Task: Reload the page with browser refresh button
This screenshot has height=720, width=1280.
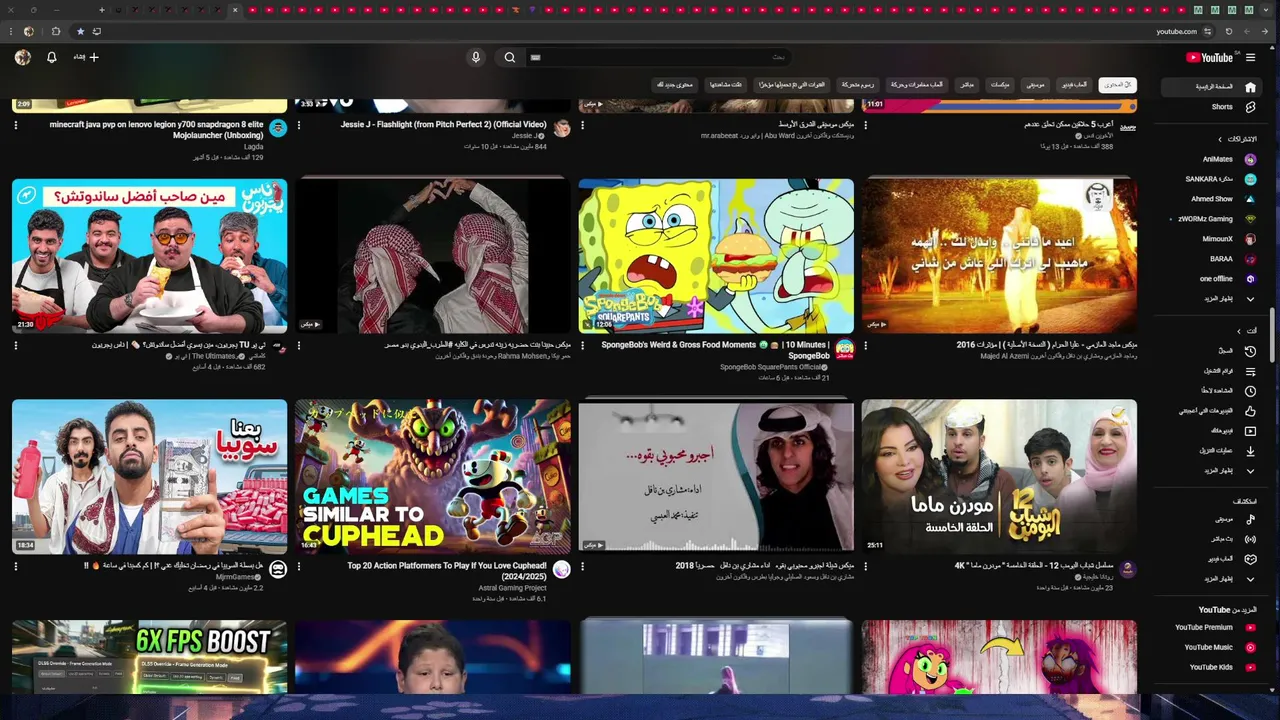Action: (1229, 31)
